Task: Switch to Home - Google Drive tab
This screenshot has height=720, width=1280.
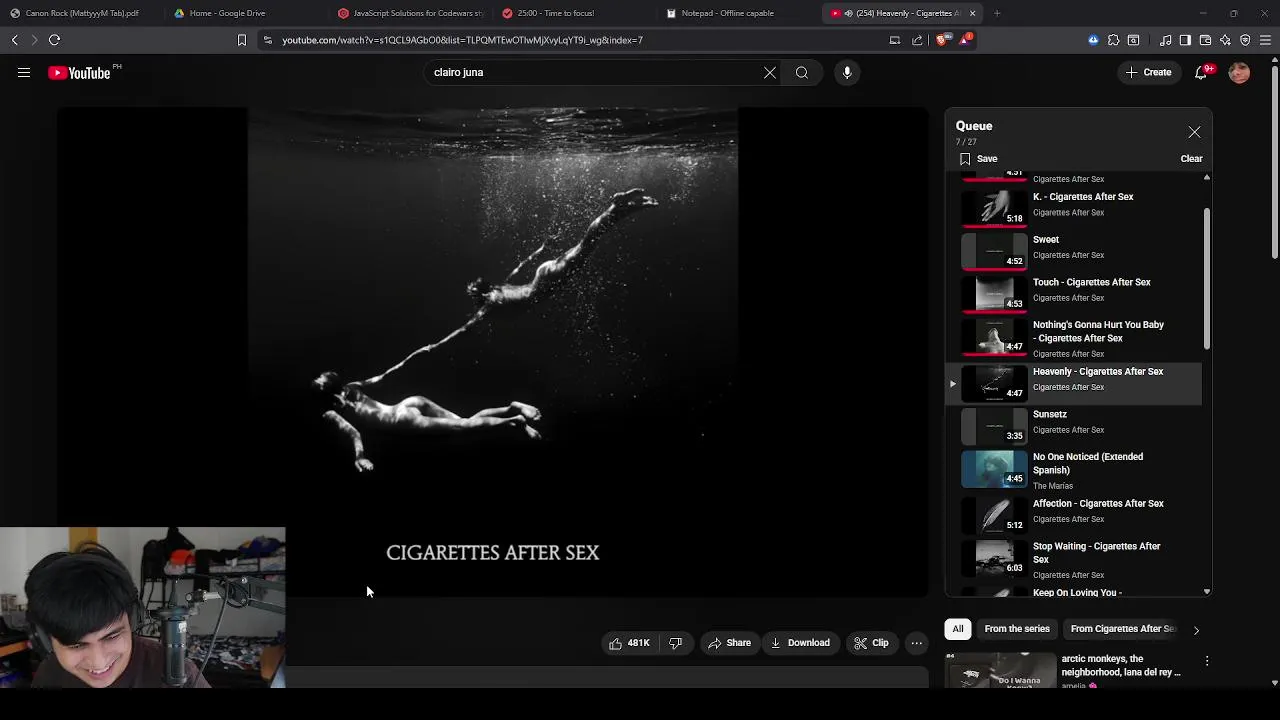Action: point(228,13)
